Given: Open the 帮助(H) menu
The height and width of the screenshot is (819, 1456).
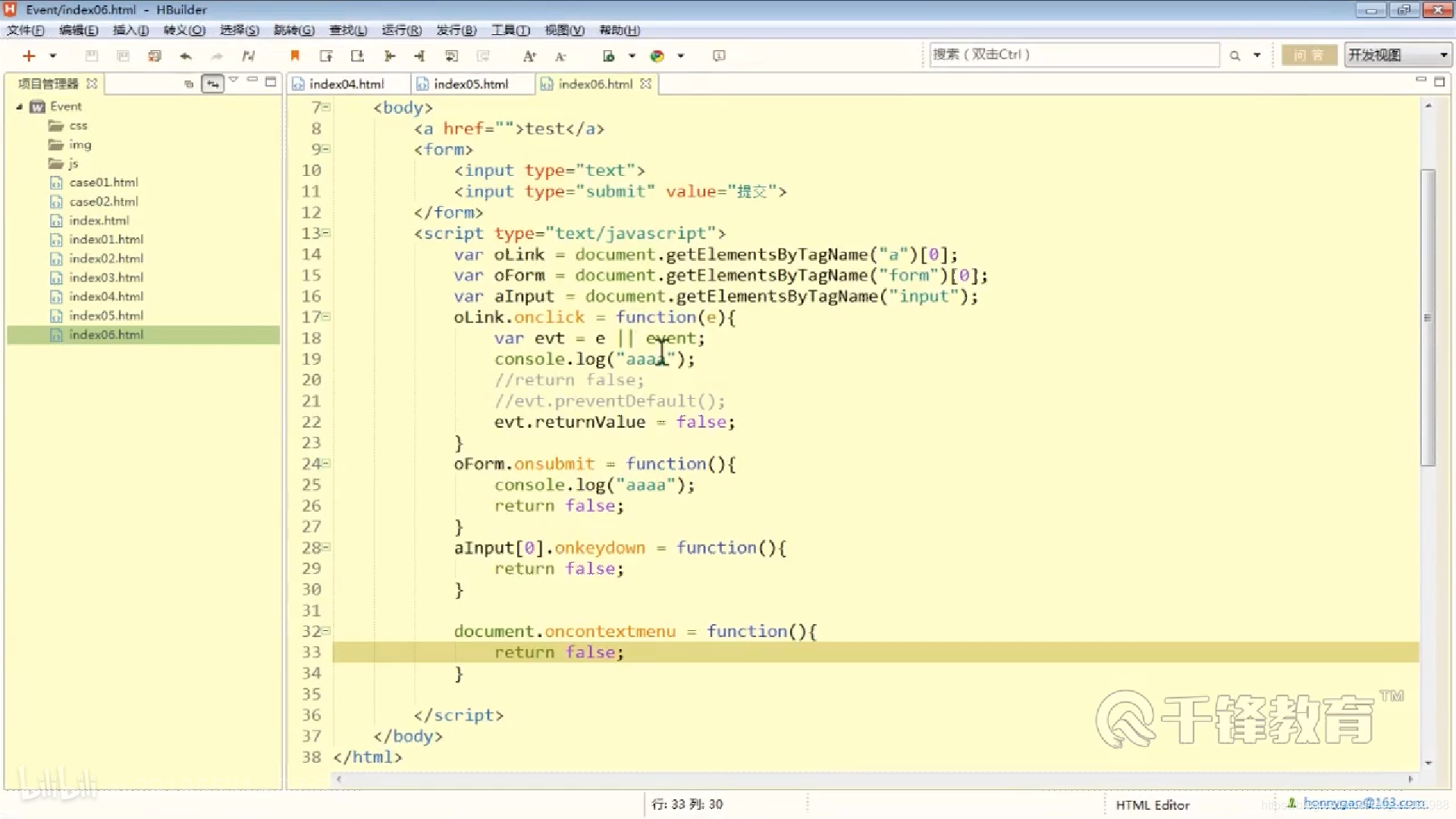Looking at the screenshot, I should tap(619, 30).
